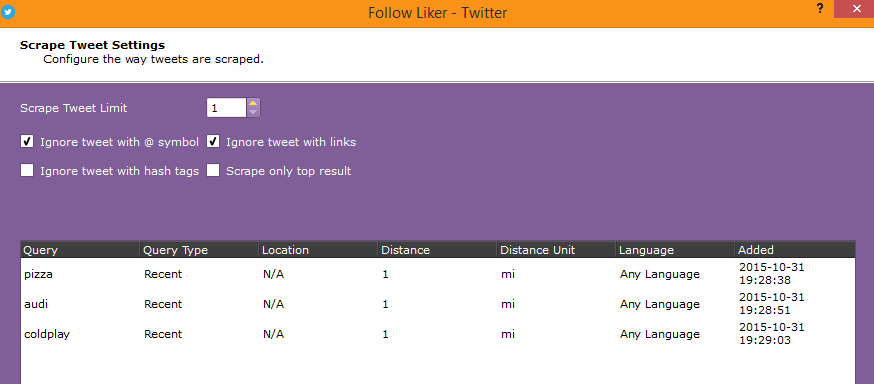874x384 pixels.
Task: Close the Follow Liker window
Action: coord(856,9)
